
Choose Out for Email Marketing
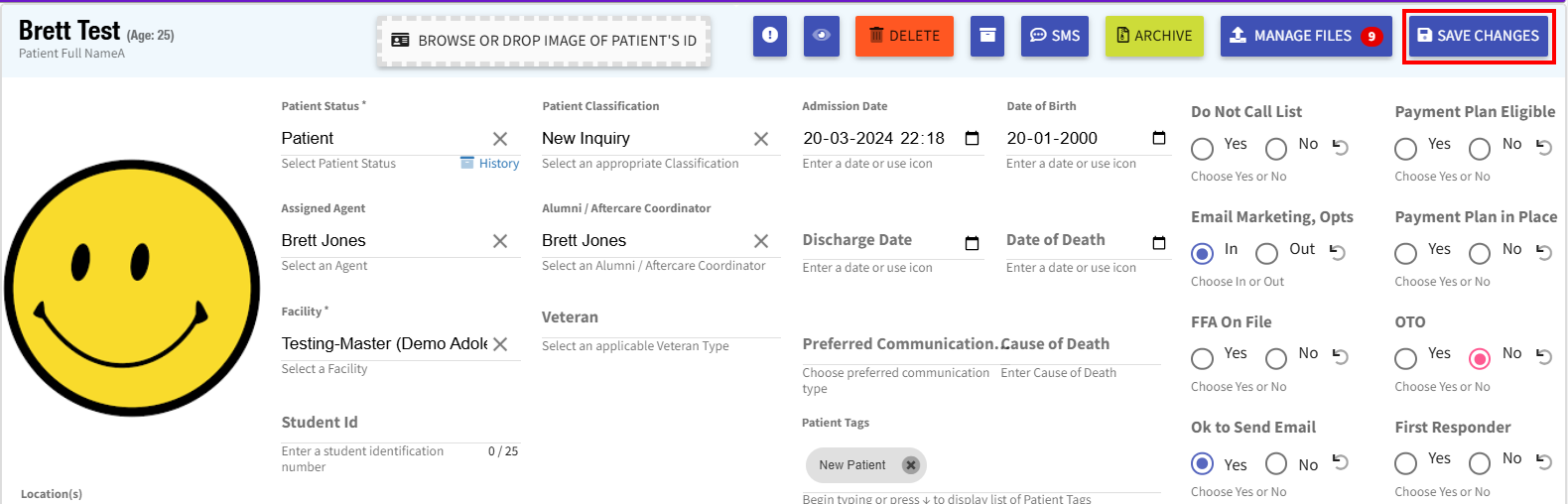pyautogui.click(x=1266, y=254)
